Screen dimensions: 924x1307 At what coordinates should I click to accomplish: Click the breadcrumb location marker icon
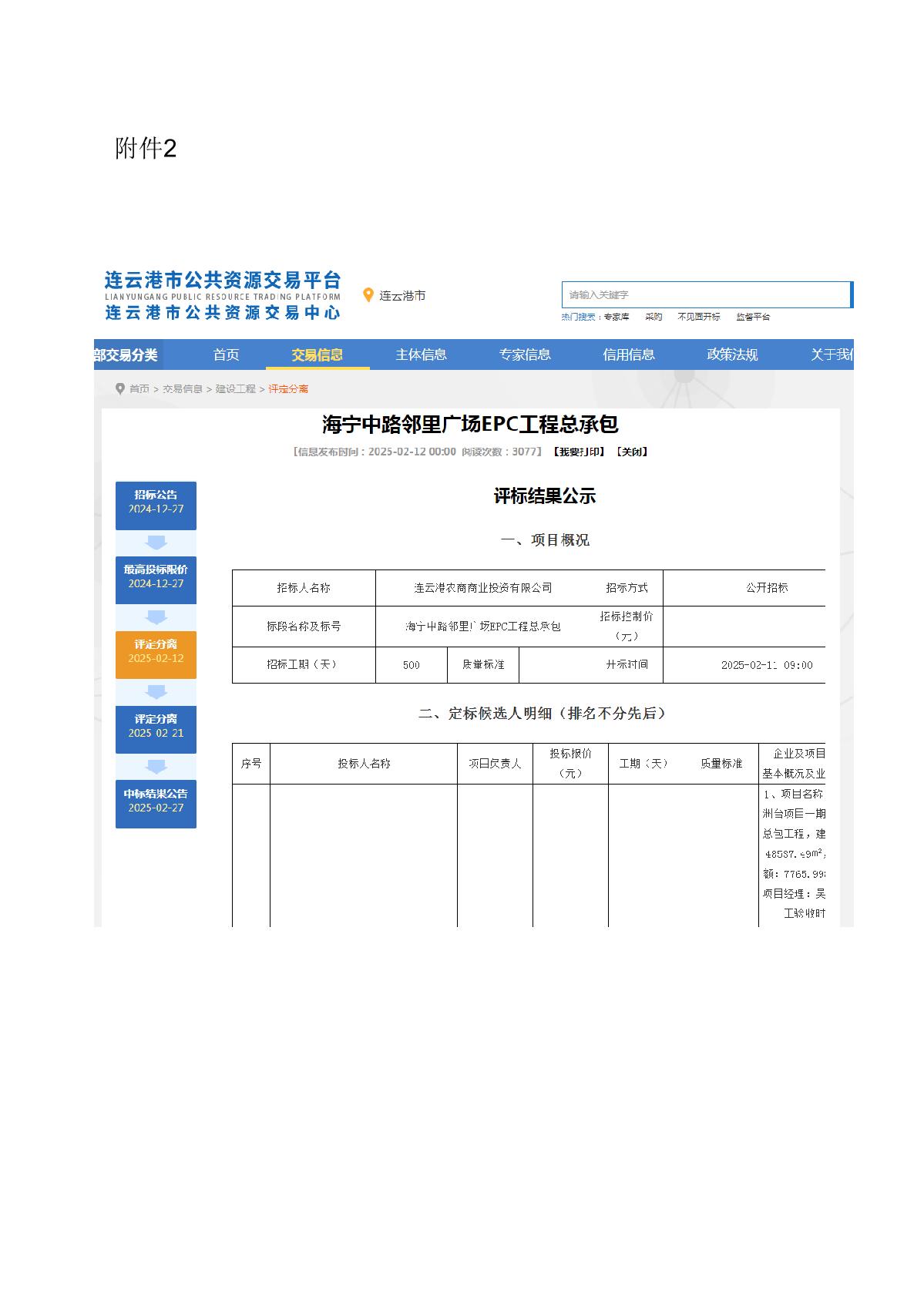(120, 388)
